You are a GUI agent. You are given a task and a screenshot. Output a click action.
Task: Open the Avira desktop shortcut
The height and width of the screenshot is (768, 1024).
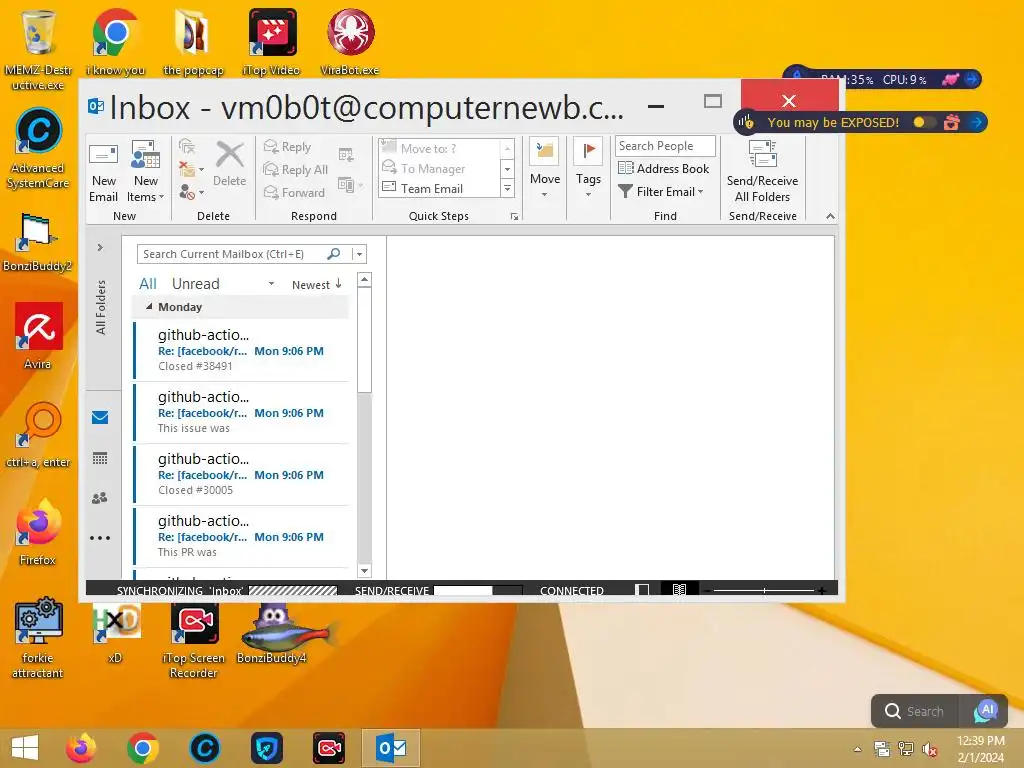click(x=38, y=336)
